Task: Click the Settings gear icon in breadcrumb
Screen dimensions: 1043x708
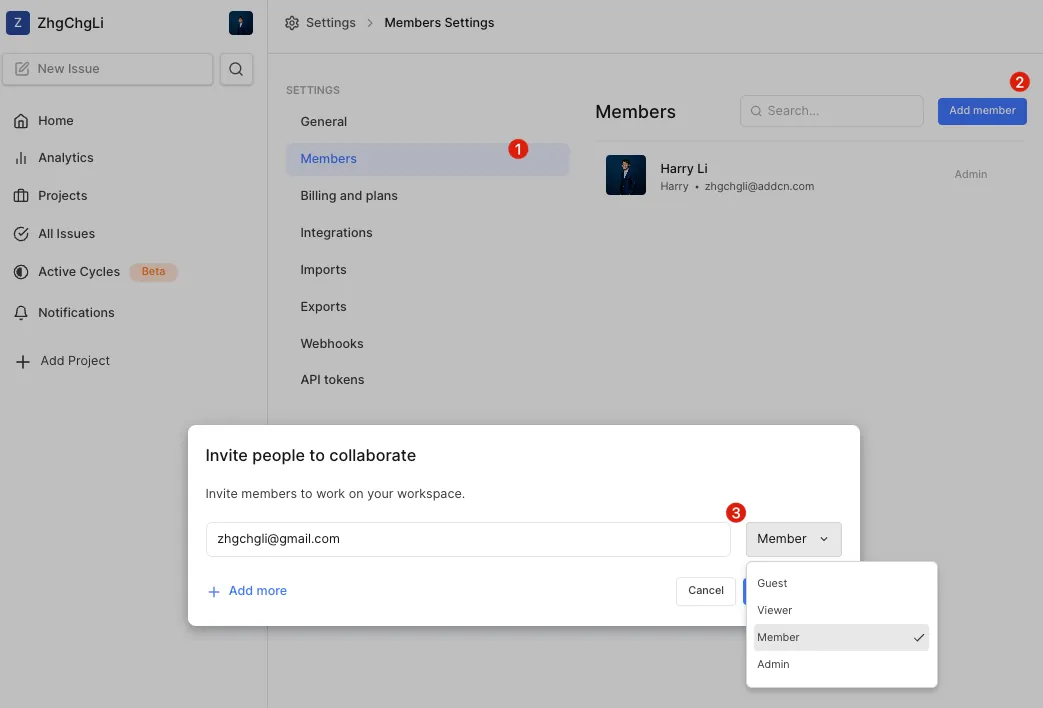Action: [292, 23]
